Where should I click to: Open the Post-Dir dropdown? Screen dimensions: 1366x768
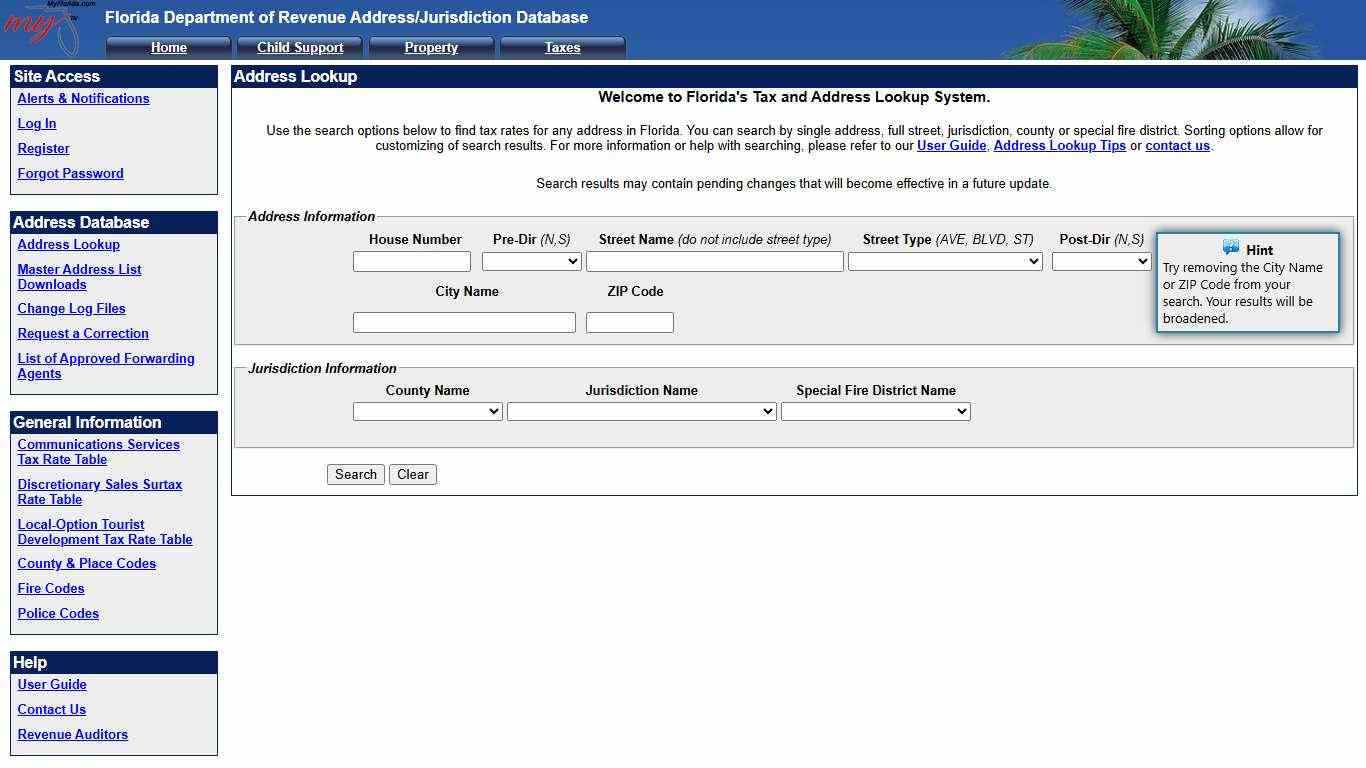(x=1100, y=261)
